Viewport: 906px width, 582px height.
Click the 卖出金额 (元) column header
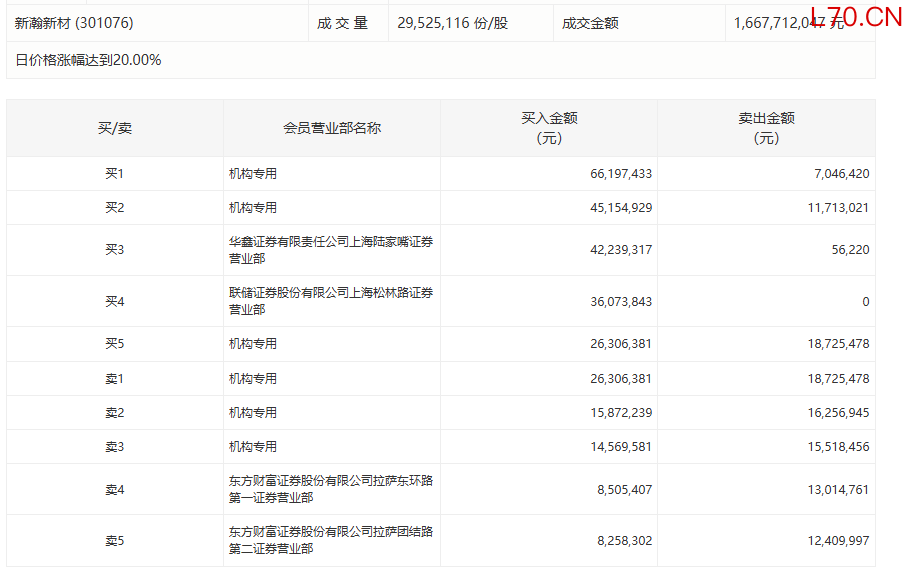click(766, 128)
